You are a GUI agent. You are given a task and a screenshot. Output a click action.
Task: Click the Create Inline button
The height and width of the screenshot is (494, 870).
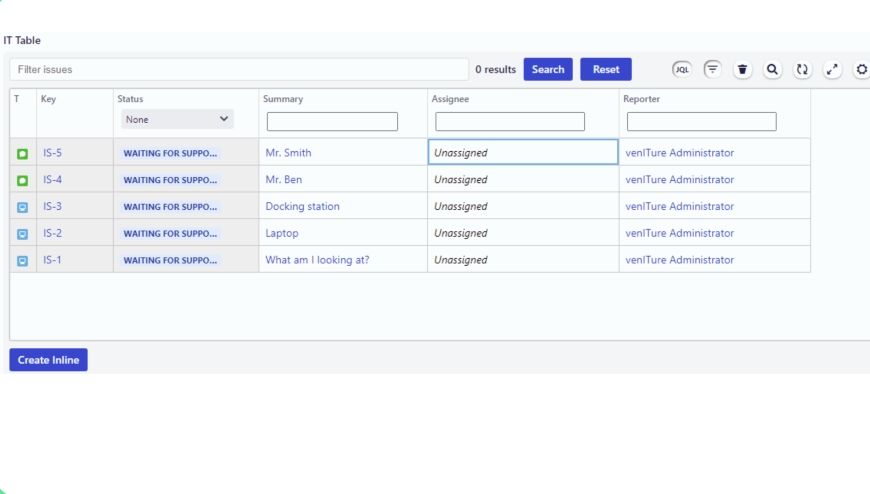[48, 360]
